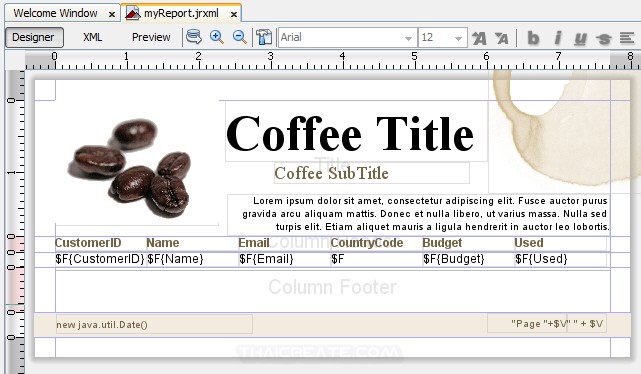Click the Column Footer band
Screen dimensions: 641x374
click(x=332, y=290)
